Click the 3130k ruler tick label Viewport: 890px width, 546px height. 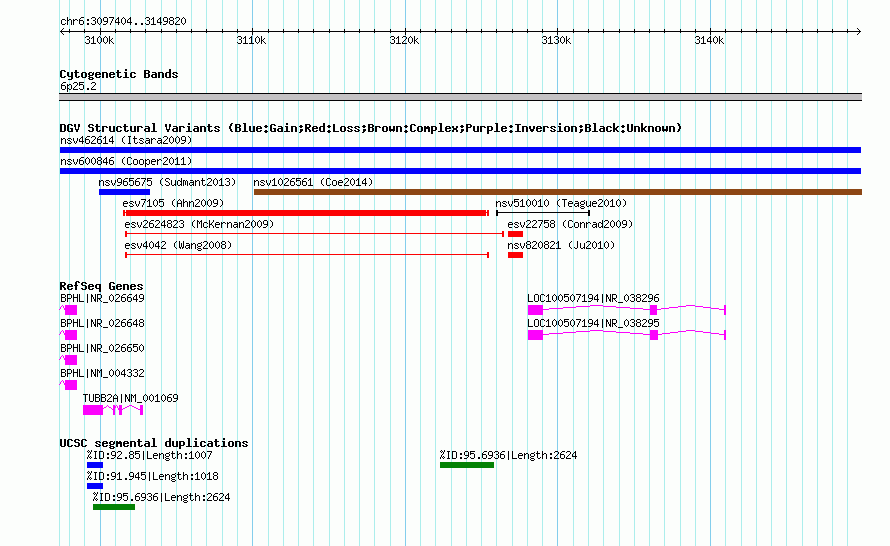click(x=556, y=40)
